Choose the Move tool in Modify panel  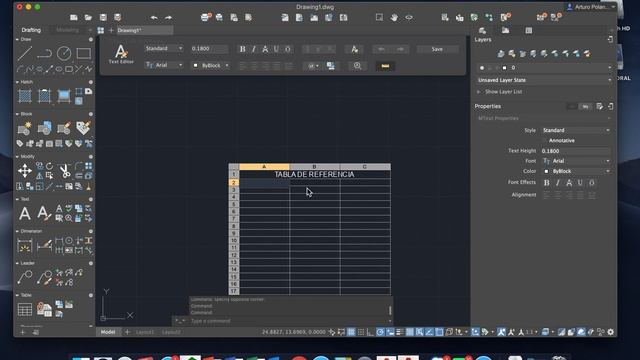coord(24,170)
